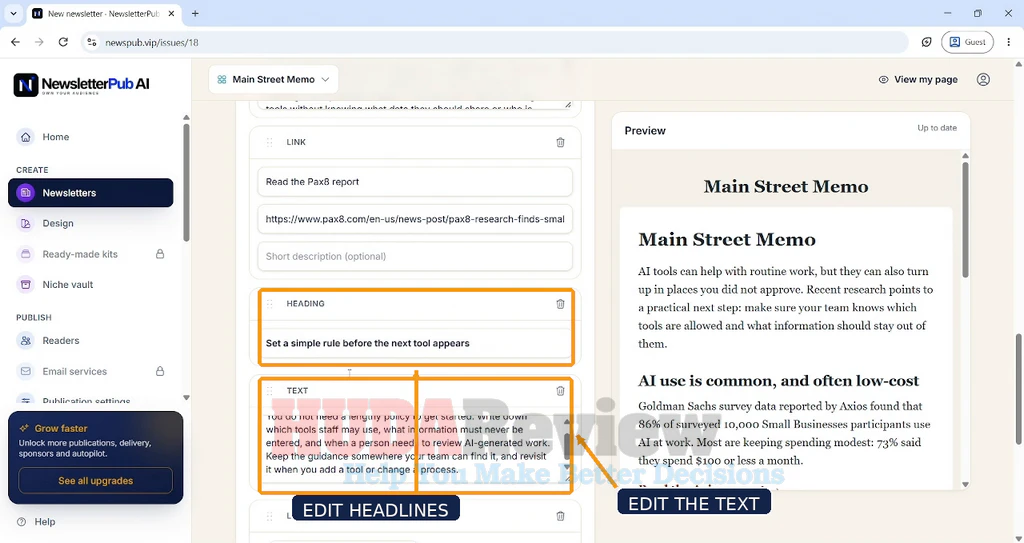This screenshot has width=1024, height=543.
Task: Click the Up to date status
Action: point(936,128)
